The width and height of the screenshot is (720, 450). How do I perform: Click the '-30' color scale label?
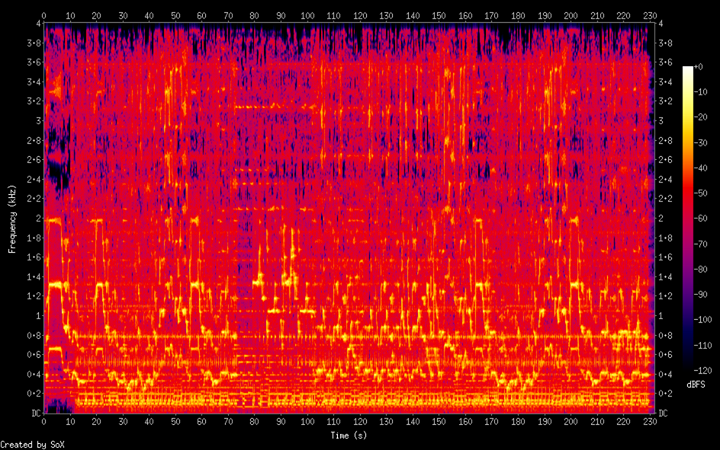click(700, 143)
